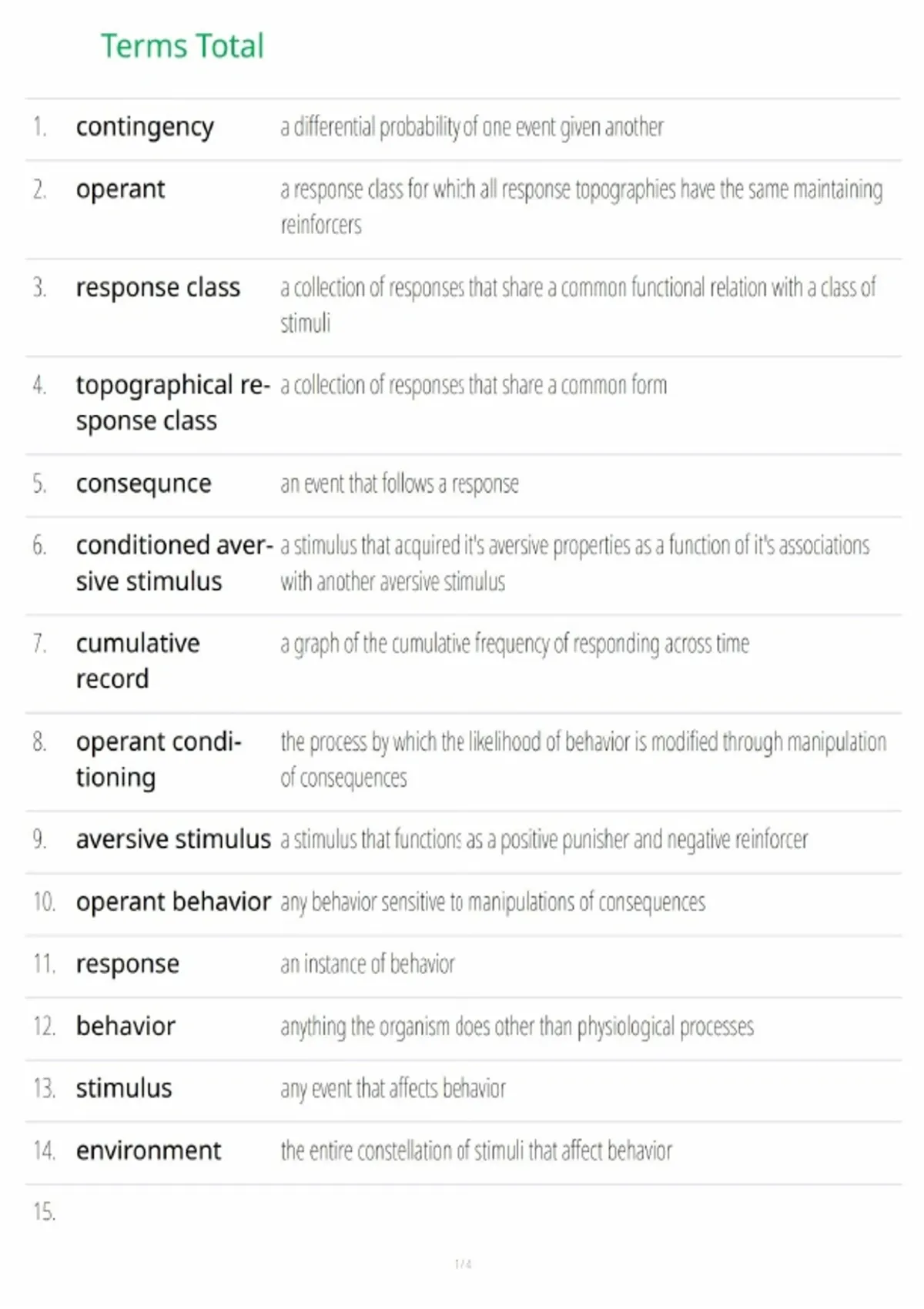Click the definition 'an instance of behavior'
Image resolution: width=924 pixels, height=1309 pixels.
tap(367, 964)
